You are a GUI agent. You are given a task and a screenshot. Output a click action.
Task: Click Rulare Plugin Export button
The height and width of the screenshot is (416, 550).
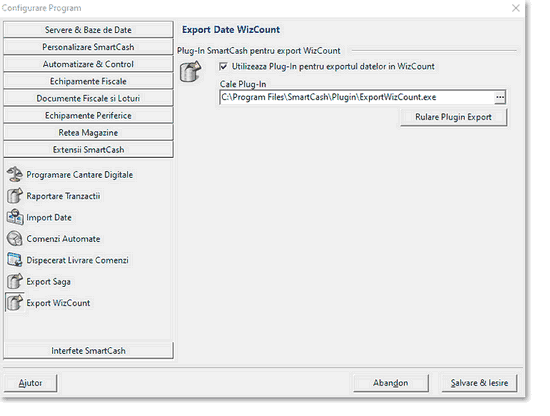pos(454,117)
